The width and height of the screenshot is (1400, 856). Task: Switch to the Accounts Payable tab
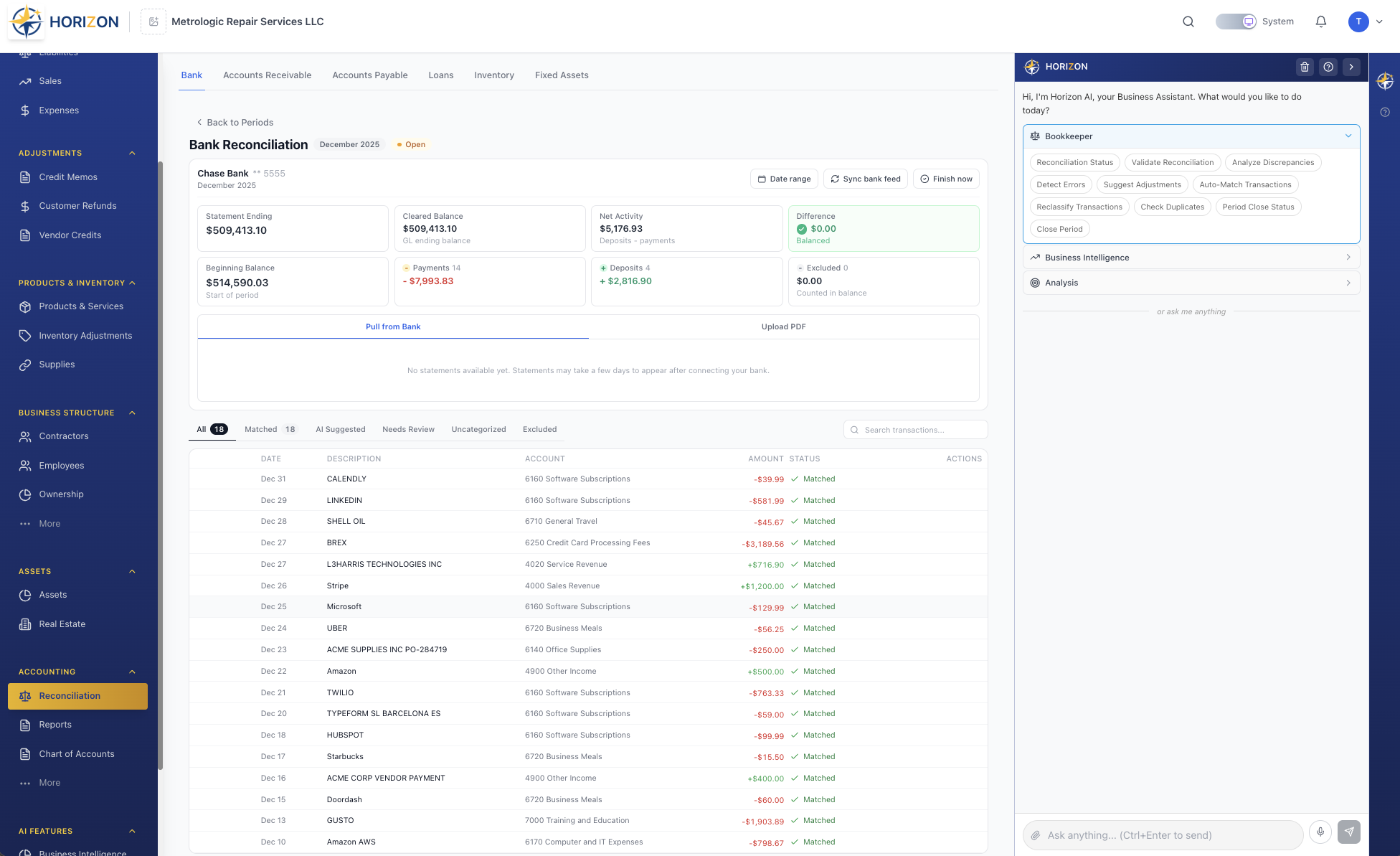(x=369, y=75)
